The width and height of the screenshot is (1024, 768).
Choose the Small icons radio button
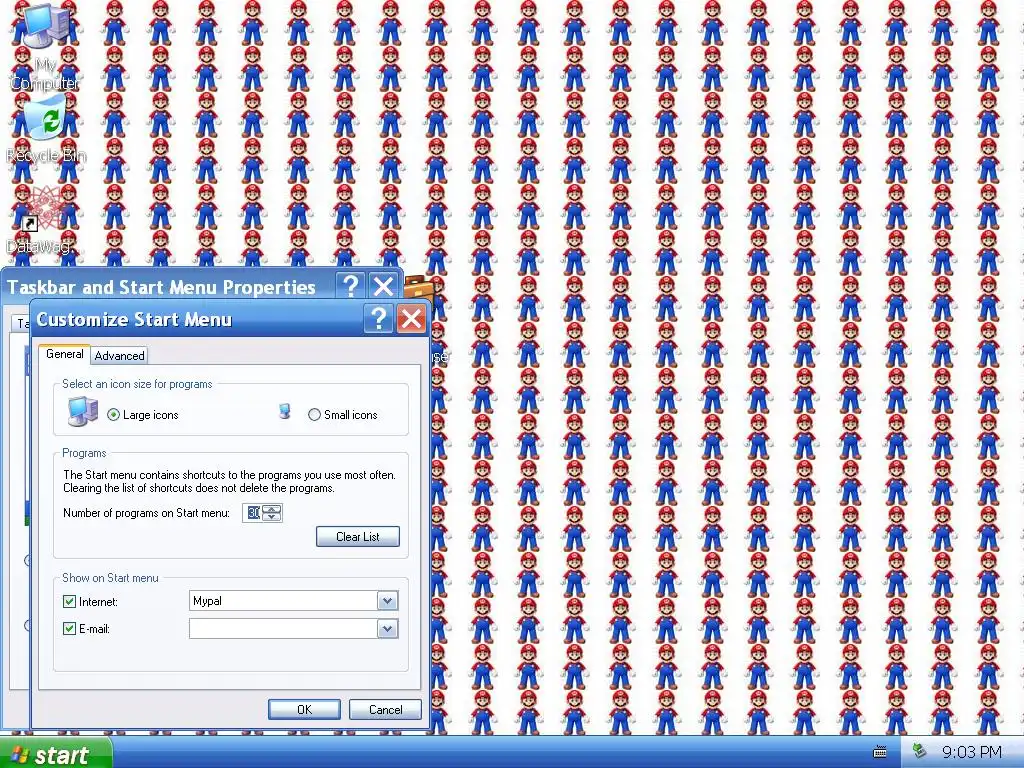point(314,415)
